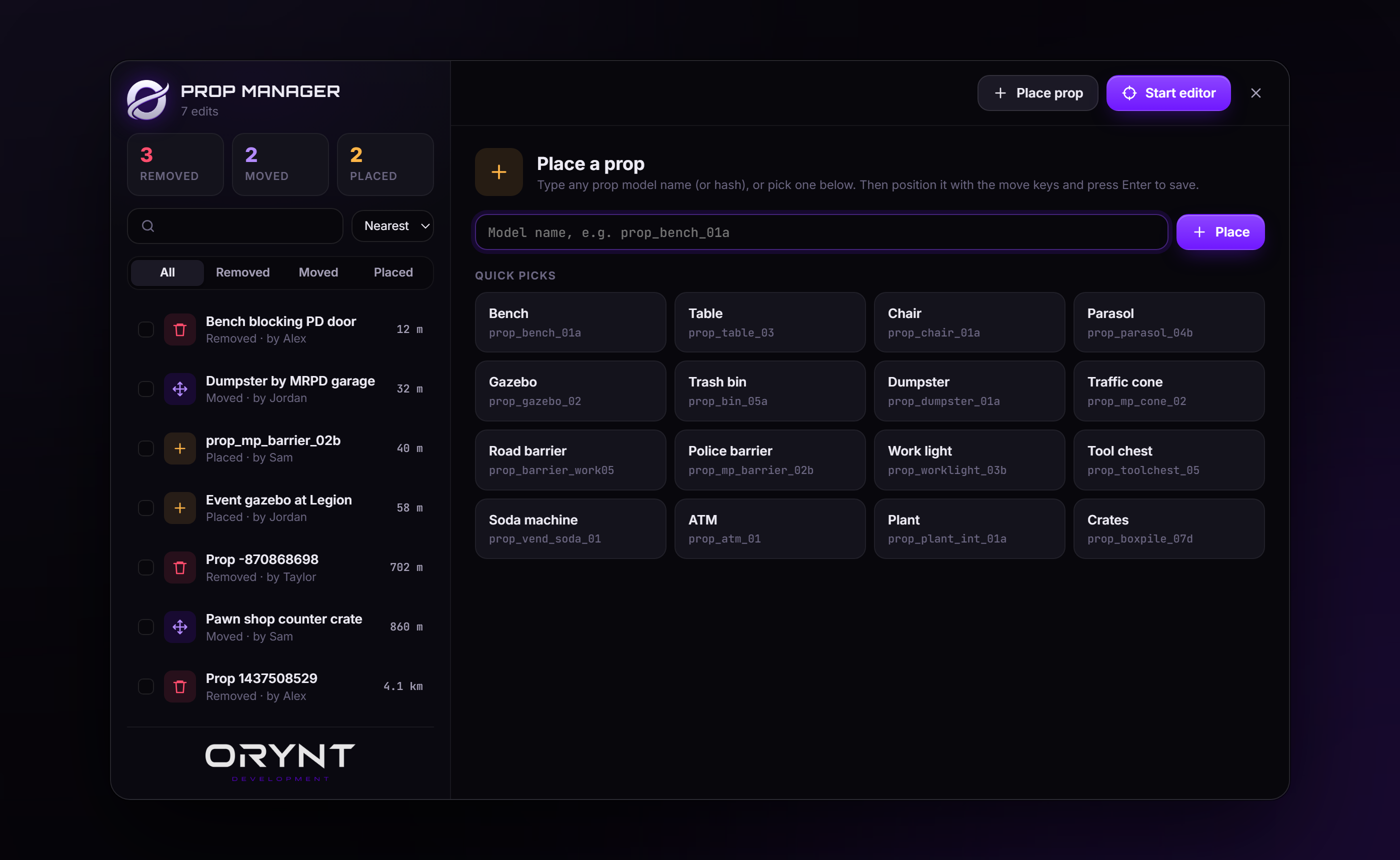Image resolution: width=1400 pixels, height=860 pixels.
Task: Pick the Traffic cone quick pick
Action: tap(1168, 391)
